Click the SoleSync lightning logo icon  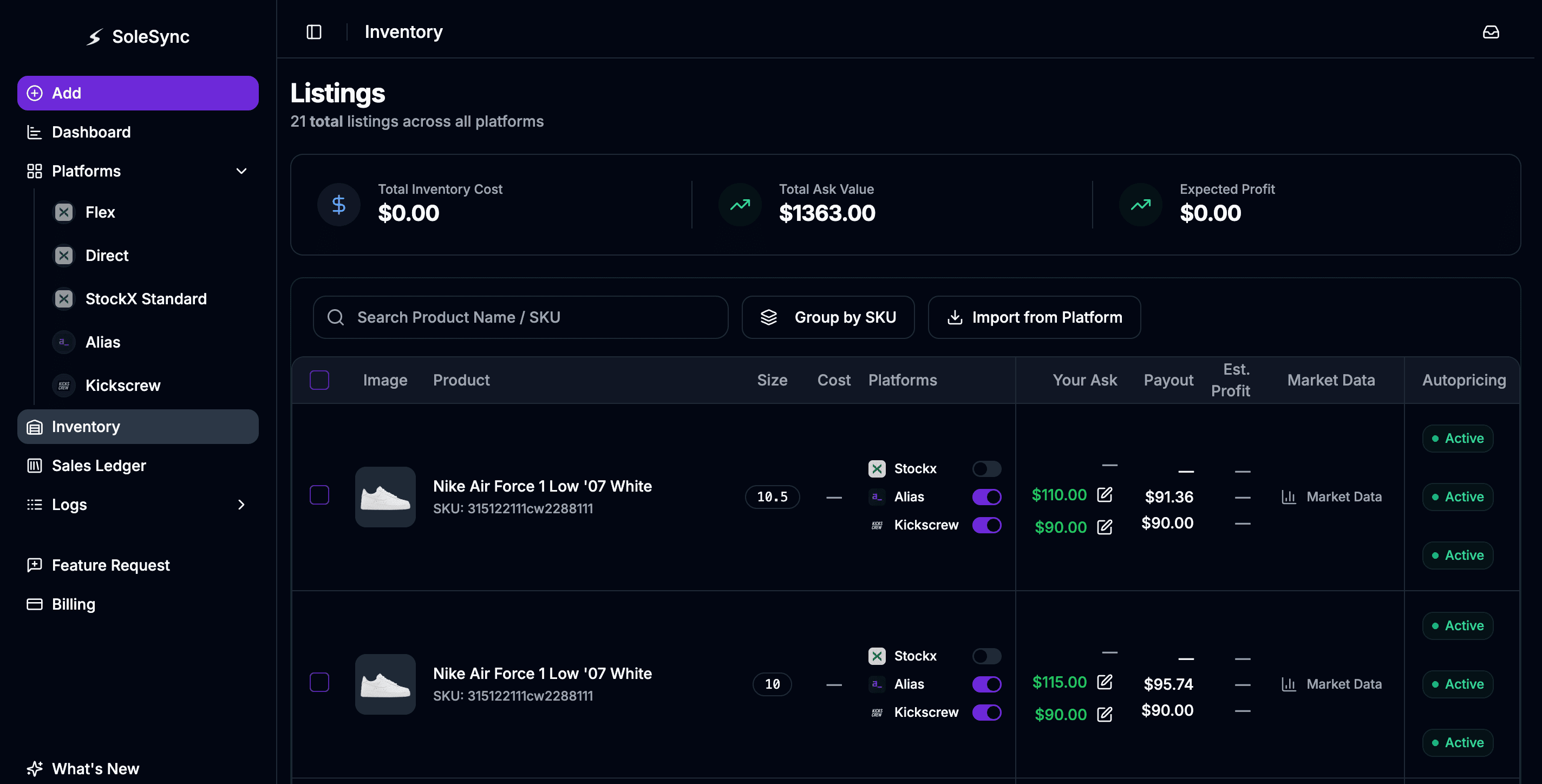[x=95, y=37]
